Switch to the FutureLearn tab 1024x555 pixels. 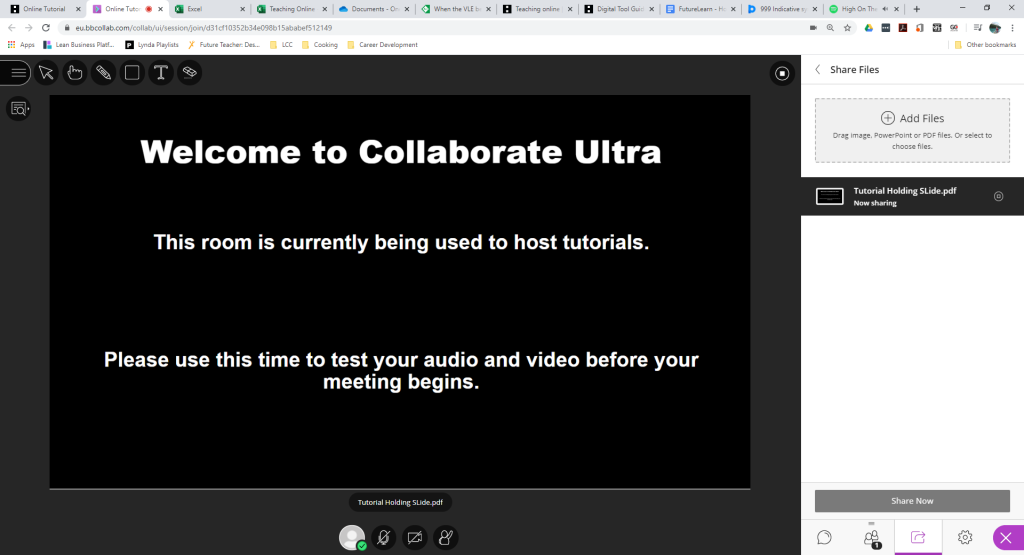(x=701, y=9)
